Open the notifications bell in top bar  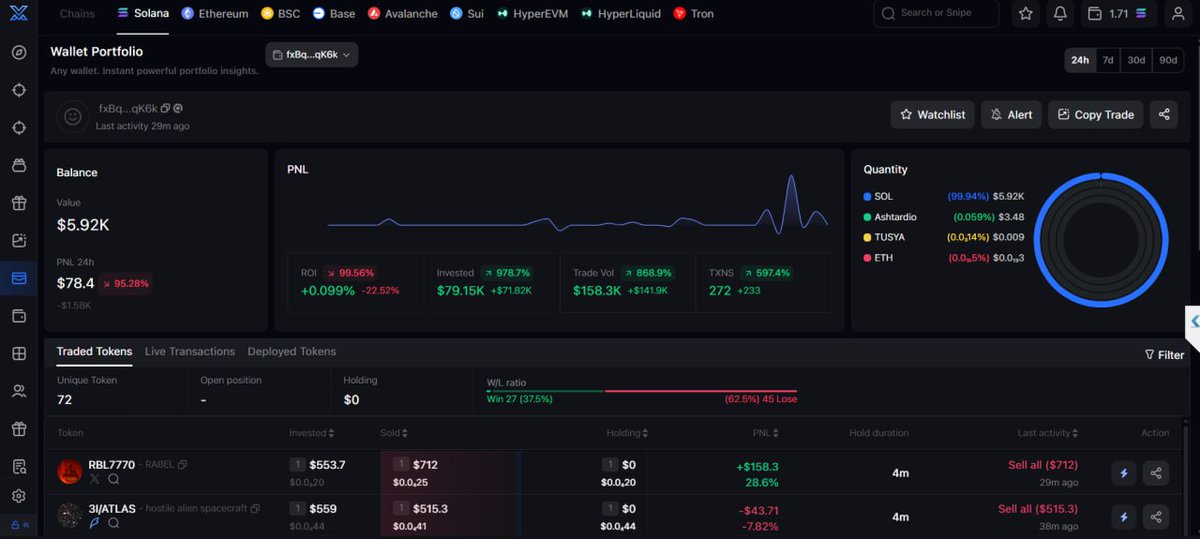pos(1060,14)
